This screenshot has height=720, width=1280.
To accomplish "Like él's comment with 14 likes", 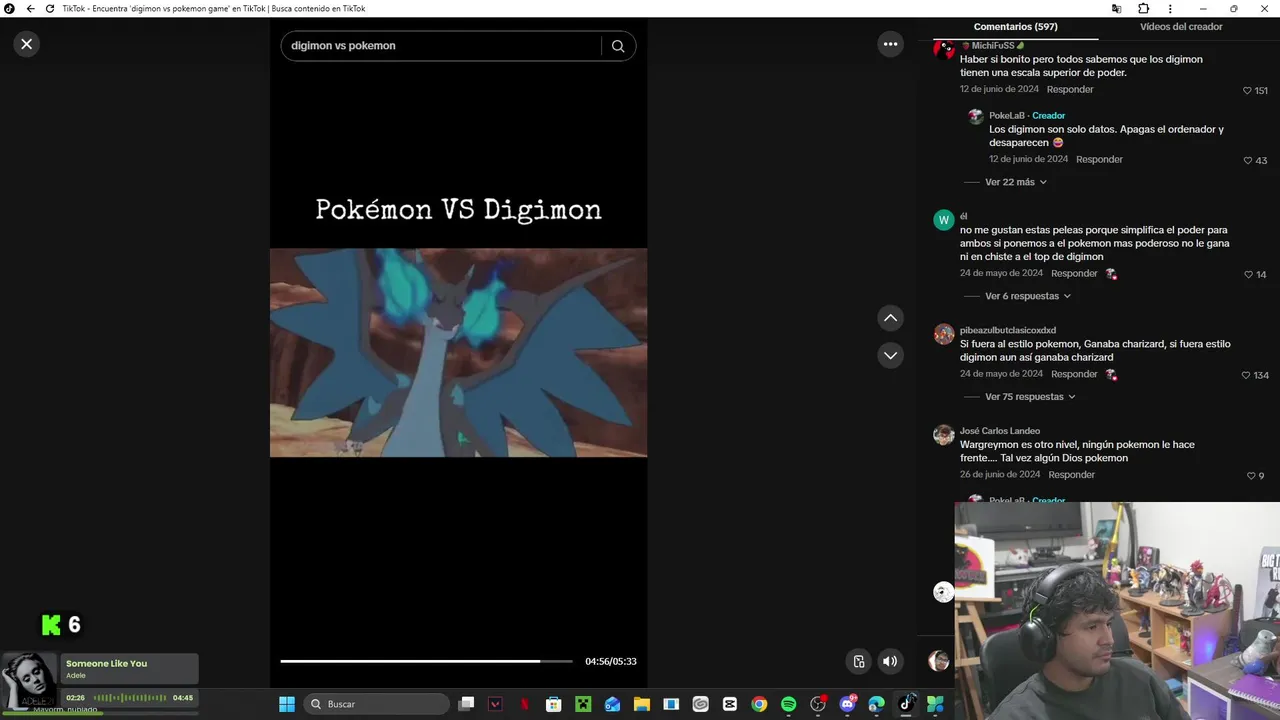I will tap(1248, 275).
